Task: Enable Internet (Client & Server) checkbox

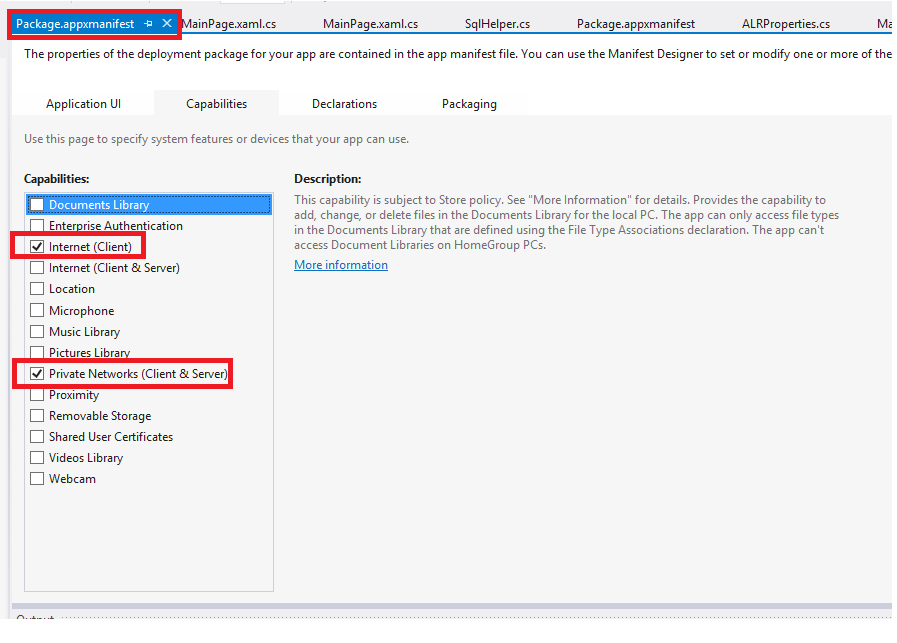Action: click(37, 268)
